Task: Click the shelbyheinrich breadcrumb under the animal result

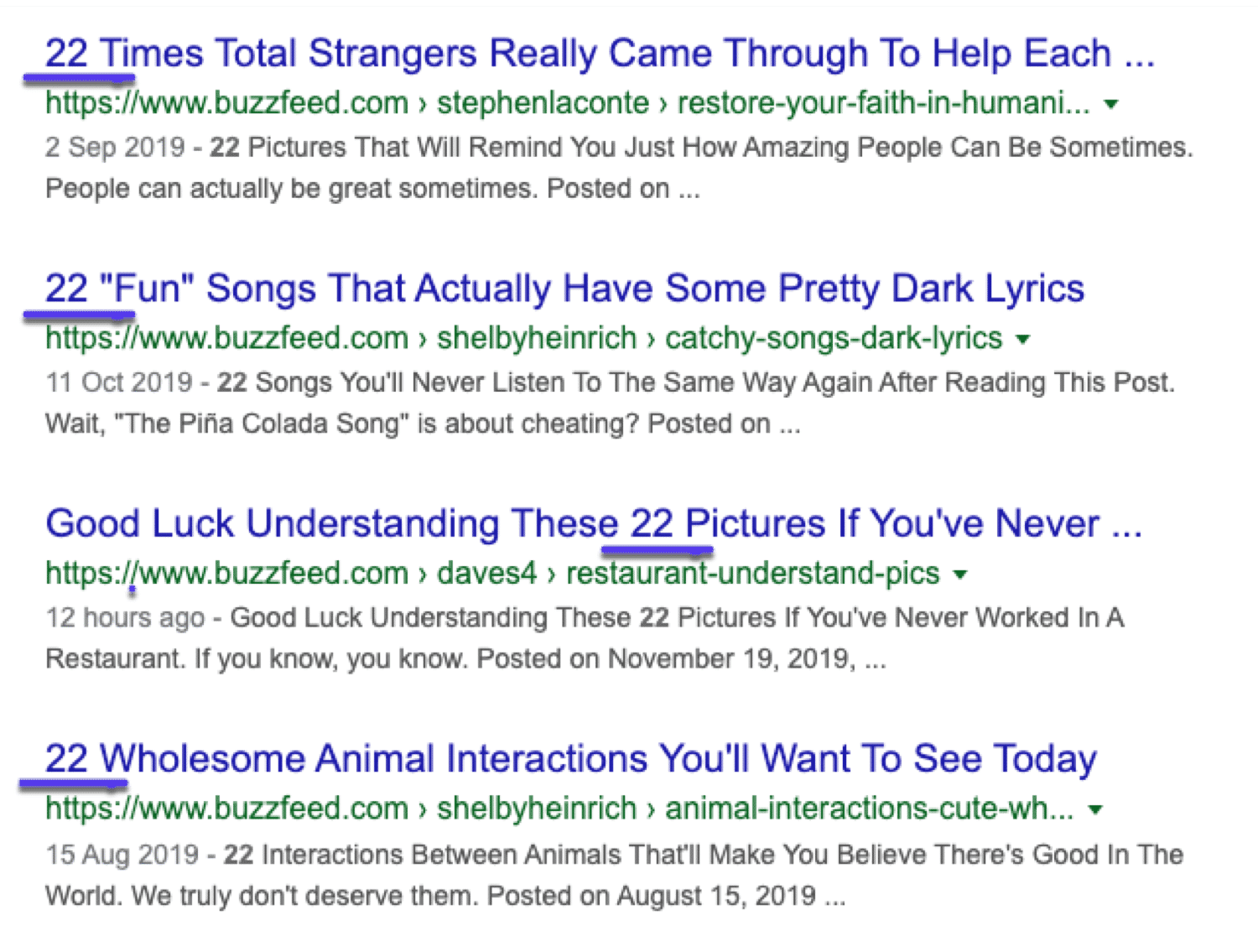Action: click(535, 808)
